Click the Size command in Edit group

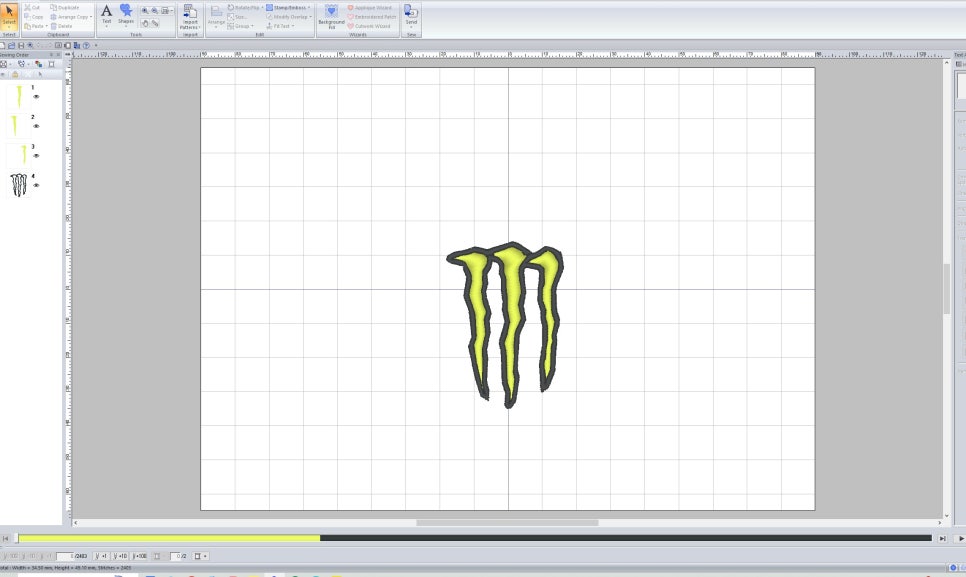pos(237,17)
